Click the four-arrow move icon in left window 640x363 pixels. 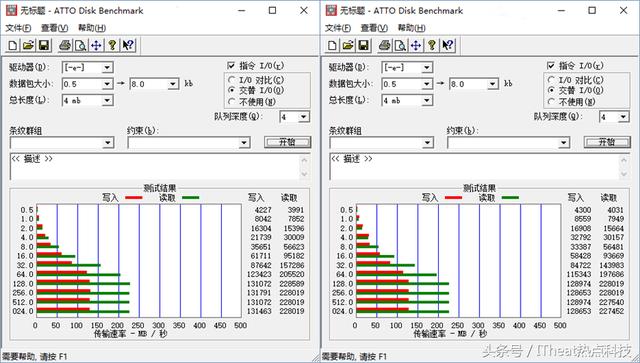pyautogui.click(x=96, y=45)
